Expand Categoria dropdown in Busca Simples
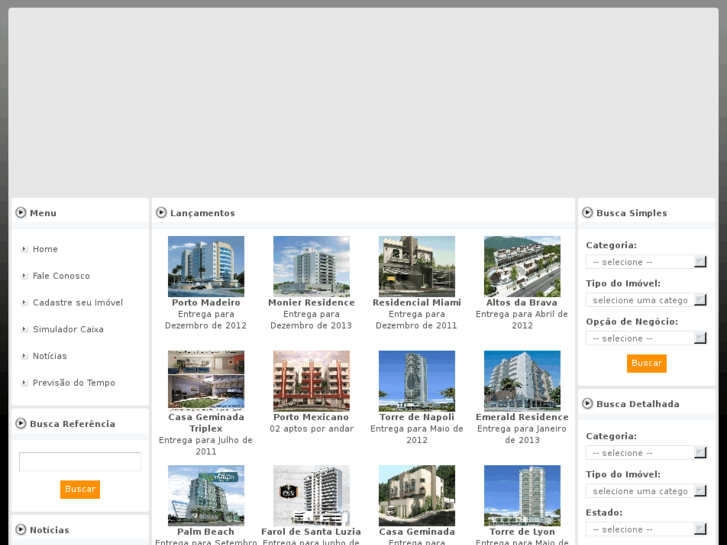Viewport: 727px width, 545px height. 646,262
